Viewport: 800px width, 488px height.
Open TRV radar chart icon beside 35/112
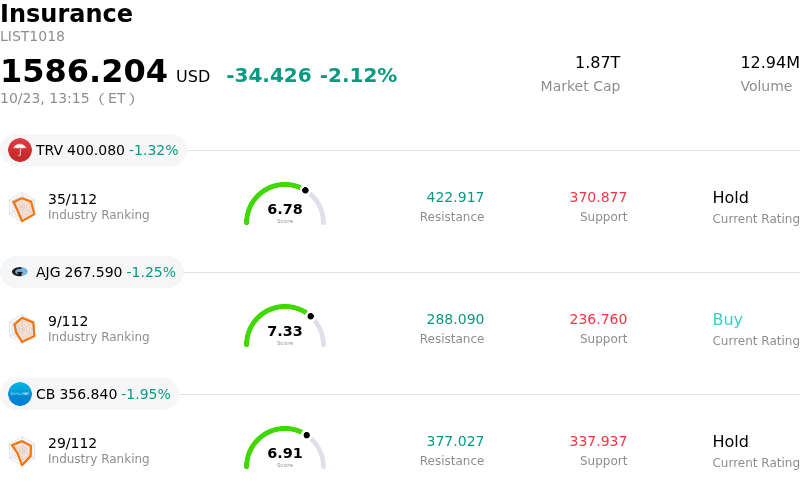pos(22,207)
